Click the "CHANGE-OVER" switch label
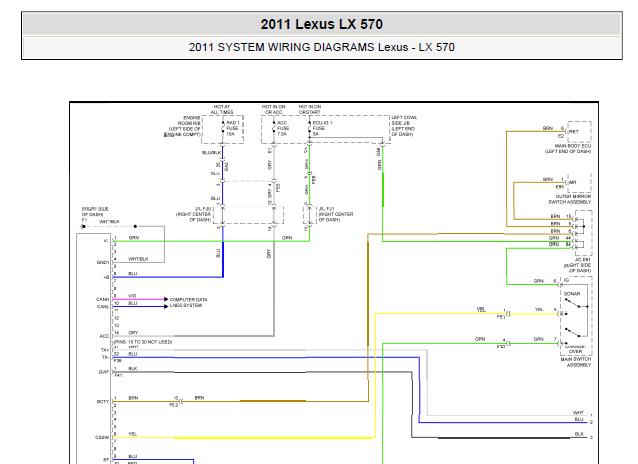The width and height of the screenshot is (638, 464). [x=575, y=349]
